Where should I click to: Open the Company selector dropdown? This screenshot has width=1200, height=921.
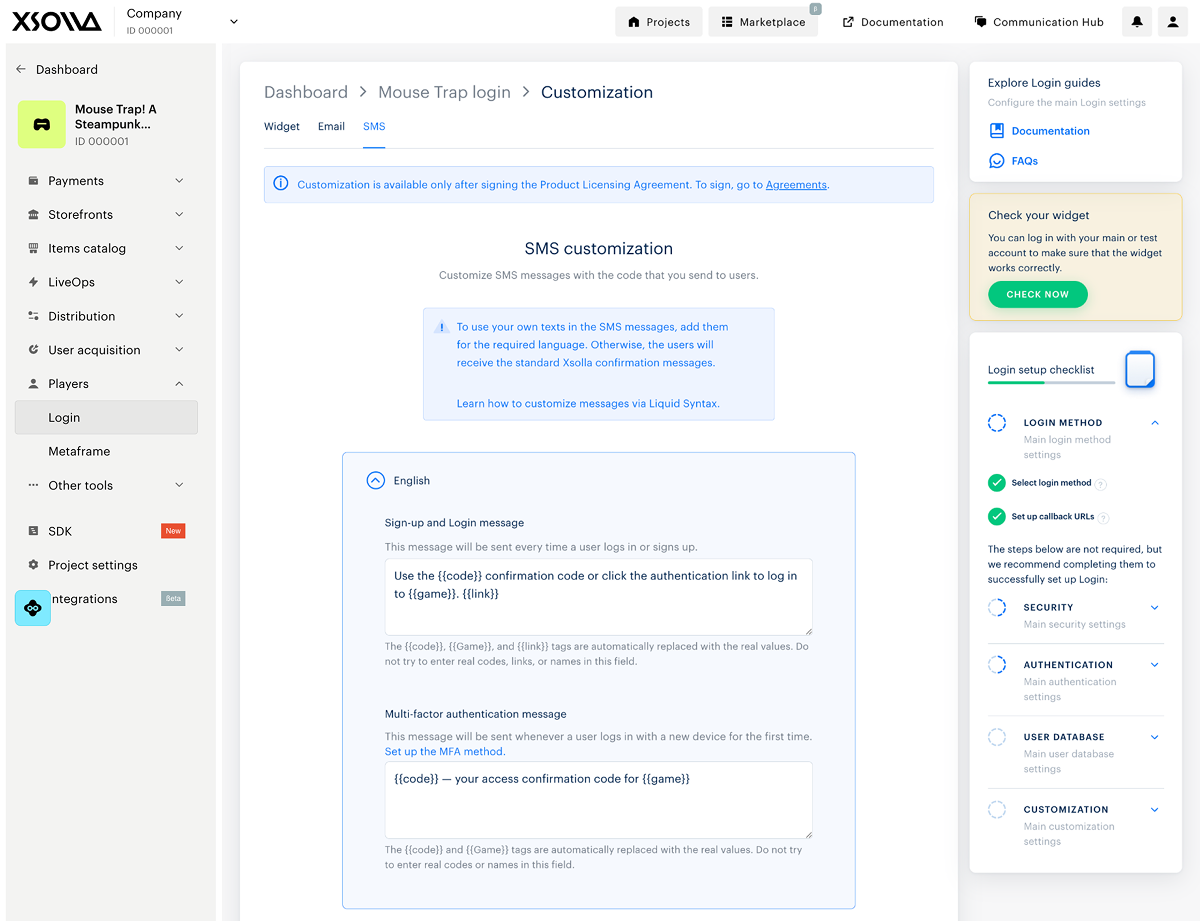(234, 21)
